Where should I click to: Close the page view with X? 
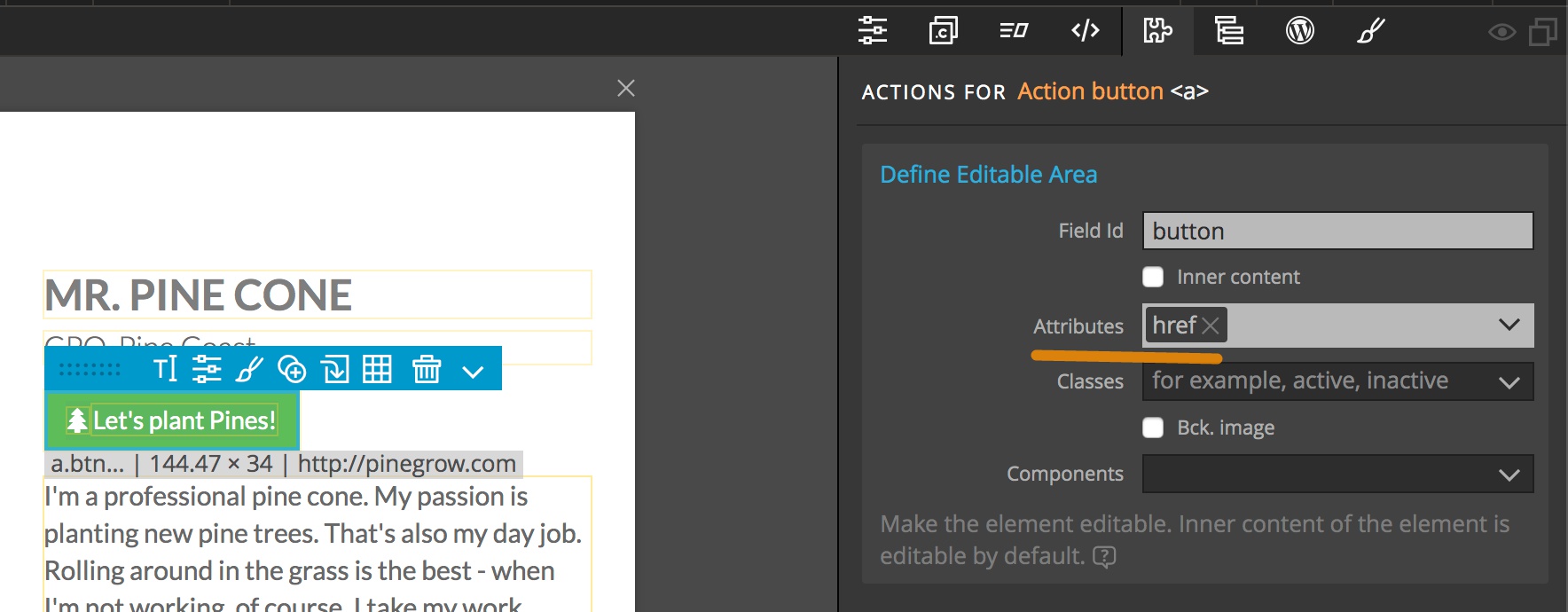point(626,88)
